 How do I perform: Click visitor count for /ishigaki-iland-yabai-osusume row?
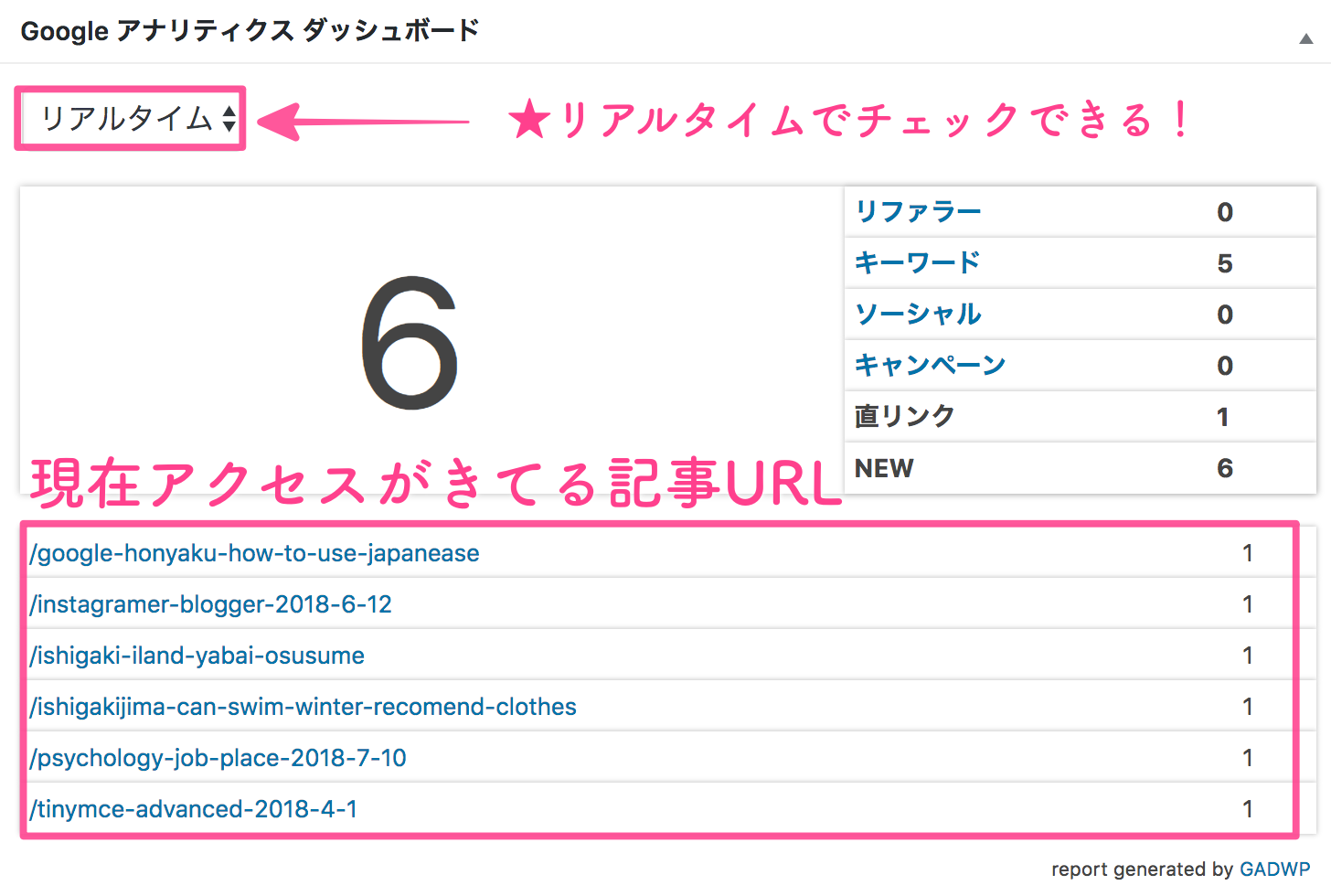pos(1248,656)
